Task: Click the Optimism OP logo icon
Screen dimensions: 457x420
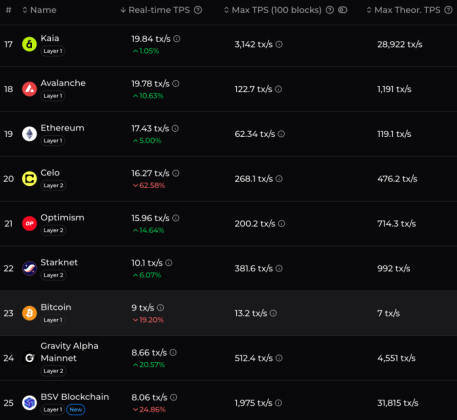Action: tap(29, 223)
